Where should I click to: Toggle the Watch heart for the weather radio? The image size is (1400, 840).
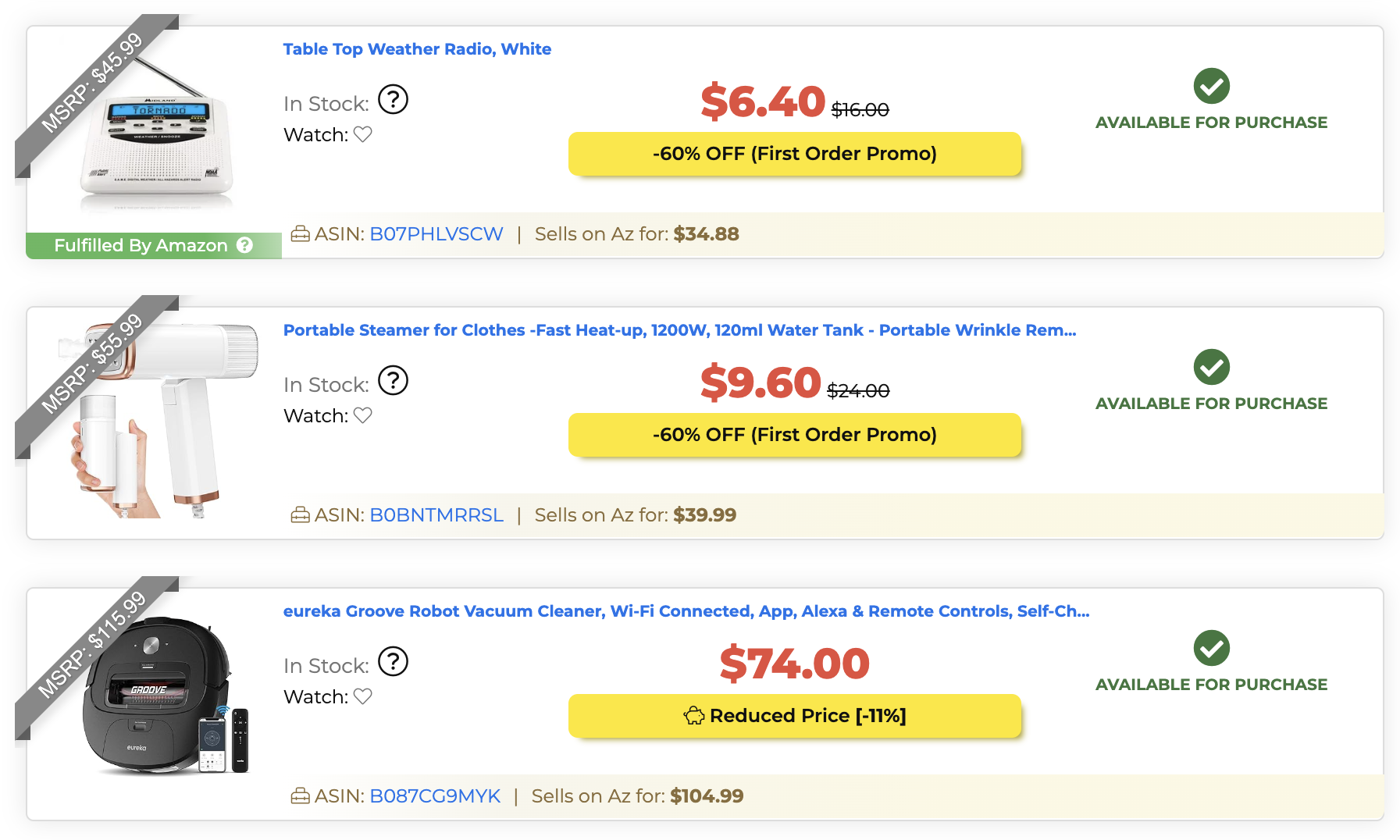point(362,134)
